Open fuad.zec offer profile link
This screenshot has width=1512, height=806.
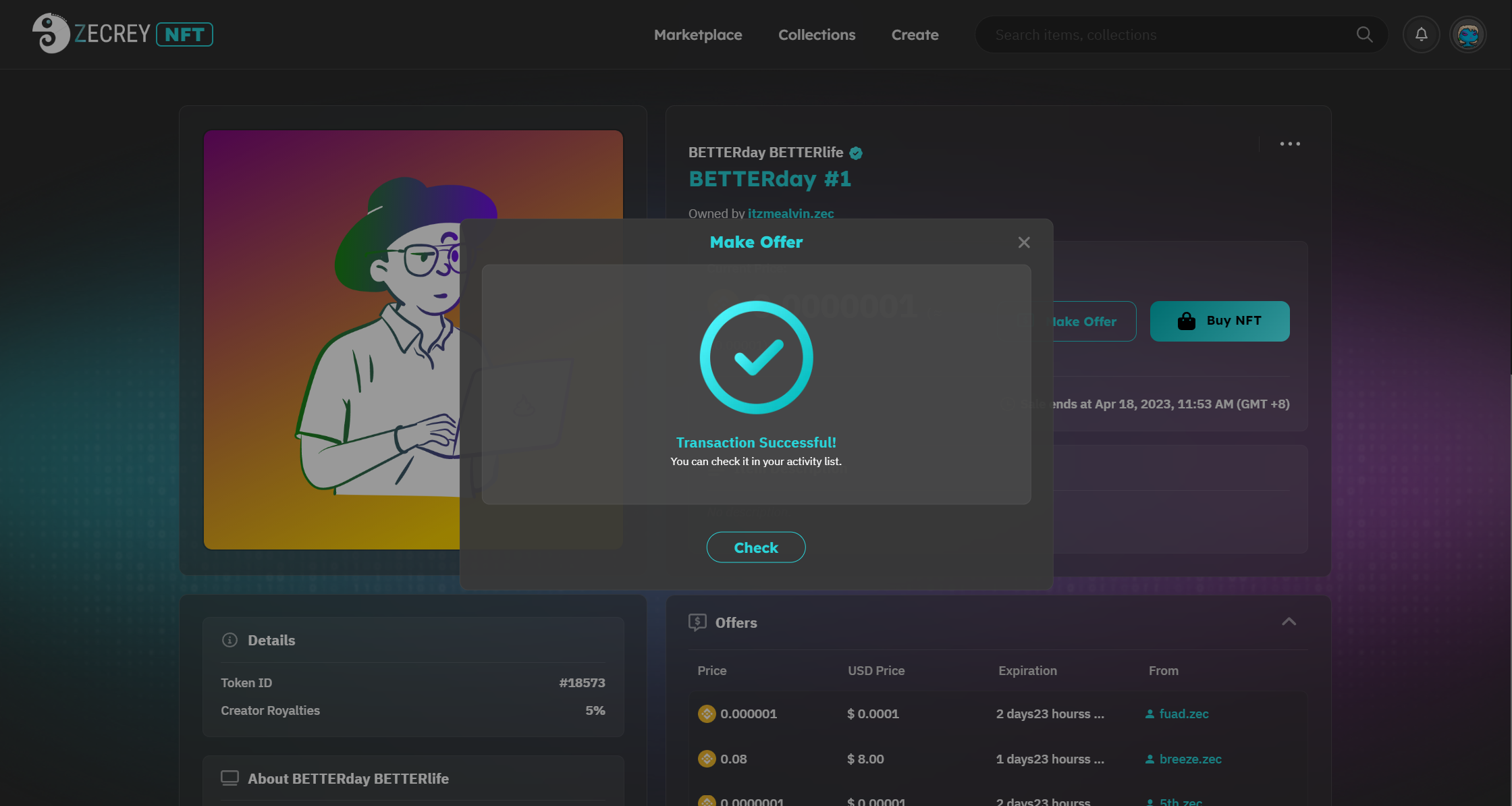click(1183, 714)
